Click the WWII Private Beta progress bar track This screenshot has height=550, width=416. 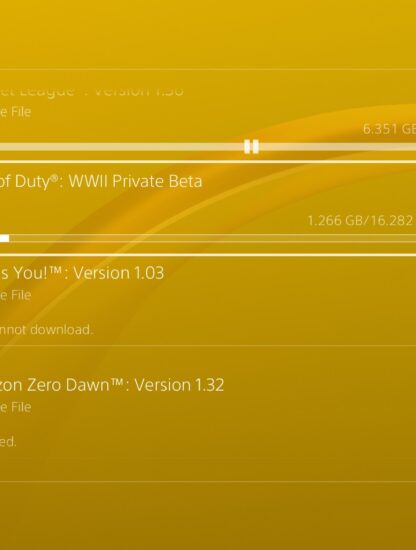click(x=208, y=239)
